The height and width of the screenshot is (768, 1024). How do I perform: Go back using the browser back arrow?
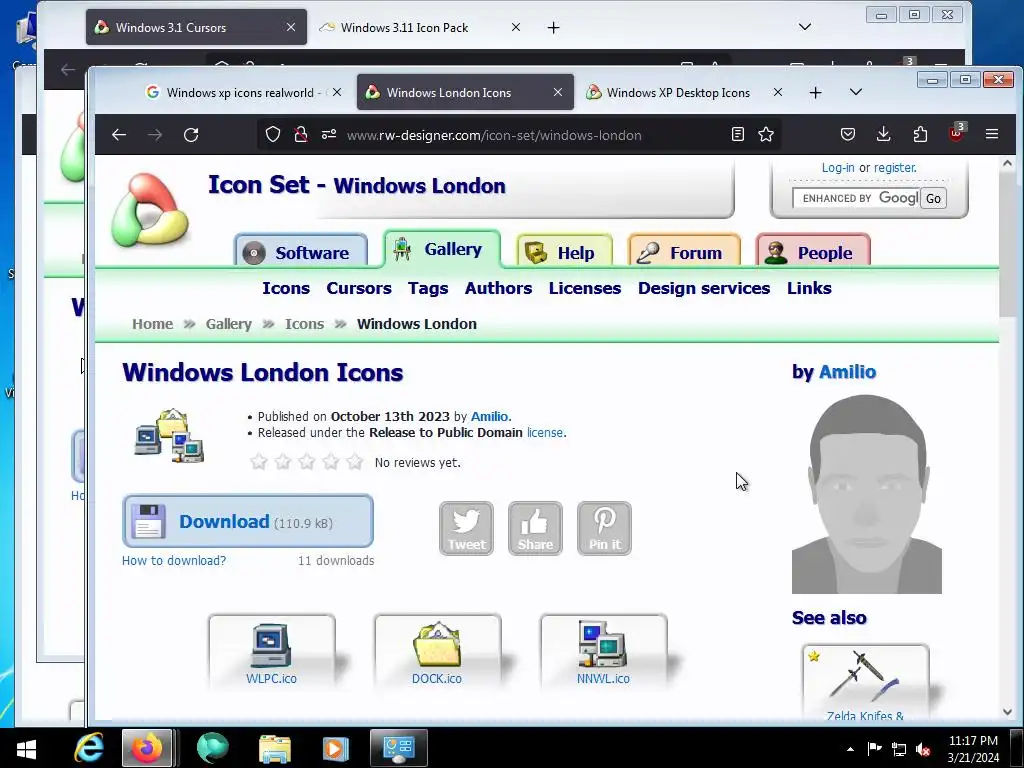[118, 135]
